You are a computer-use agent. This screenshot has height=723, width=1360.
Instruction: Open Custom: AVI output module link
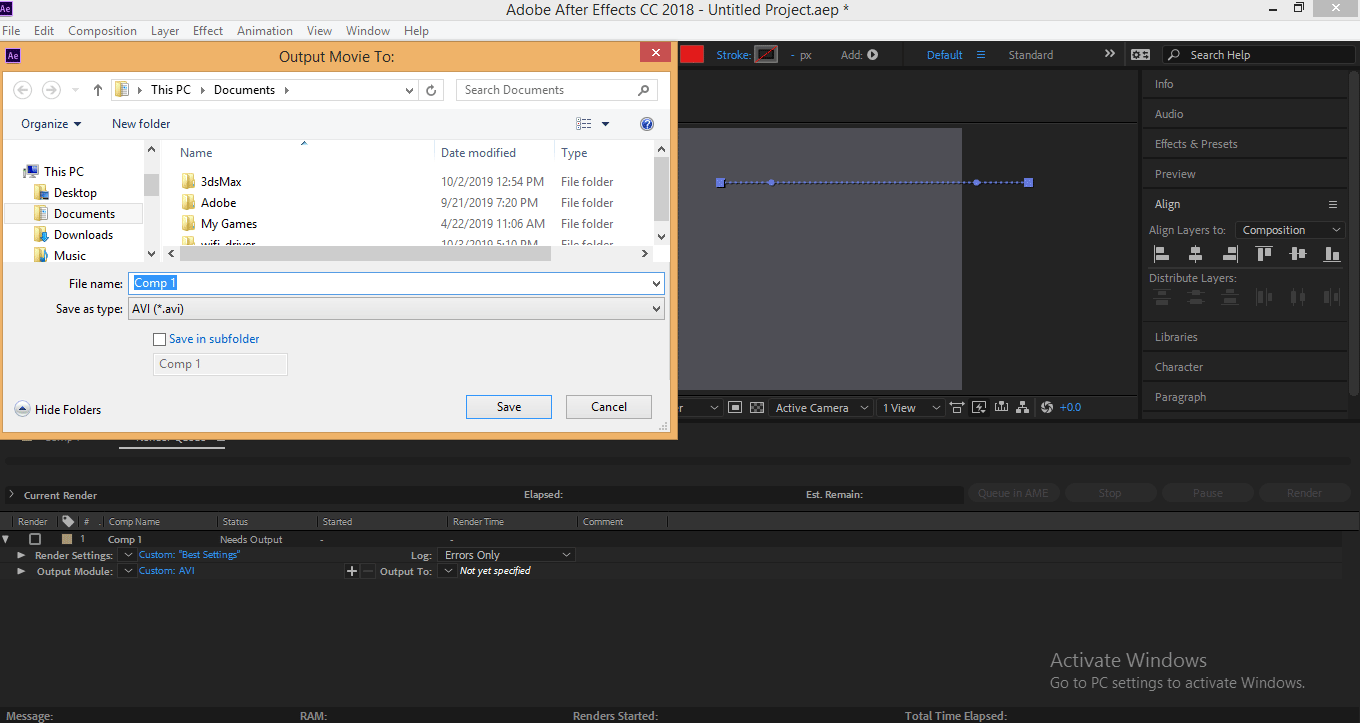click(167, 571)
